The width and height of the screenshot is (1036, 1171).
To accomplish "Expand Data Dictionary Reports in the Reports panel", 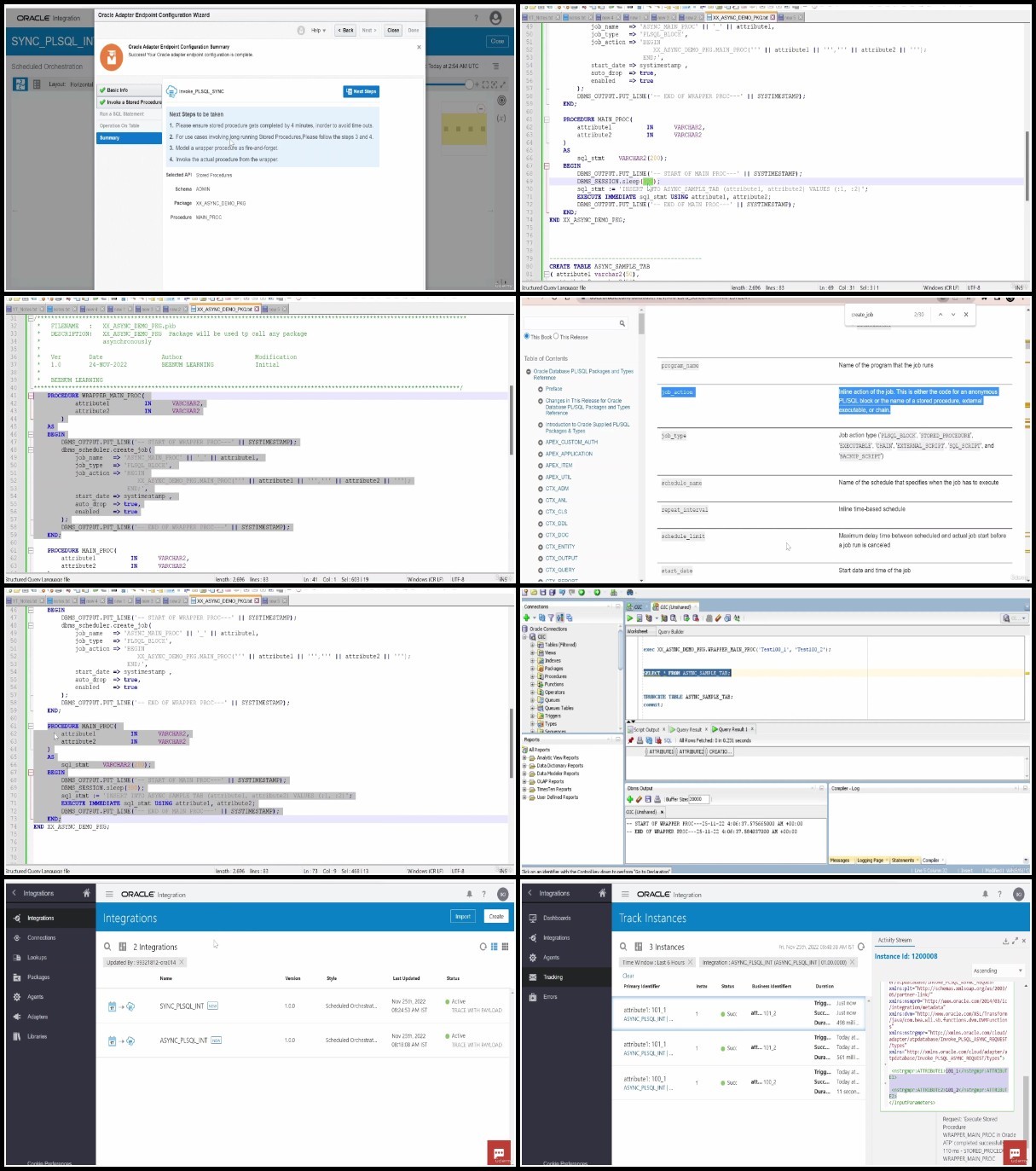I will (524, 766).
